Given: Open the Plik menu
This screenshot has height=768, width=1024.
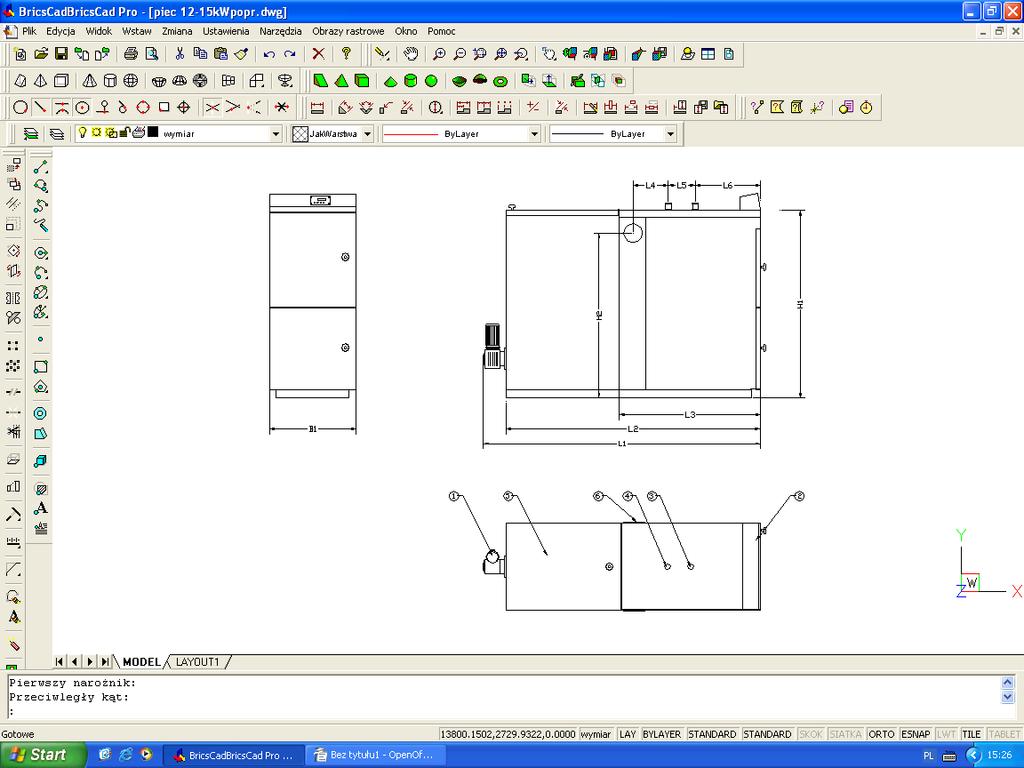Looking at the screenshot, I should [29, 31].
